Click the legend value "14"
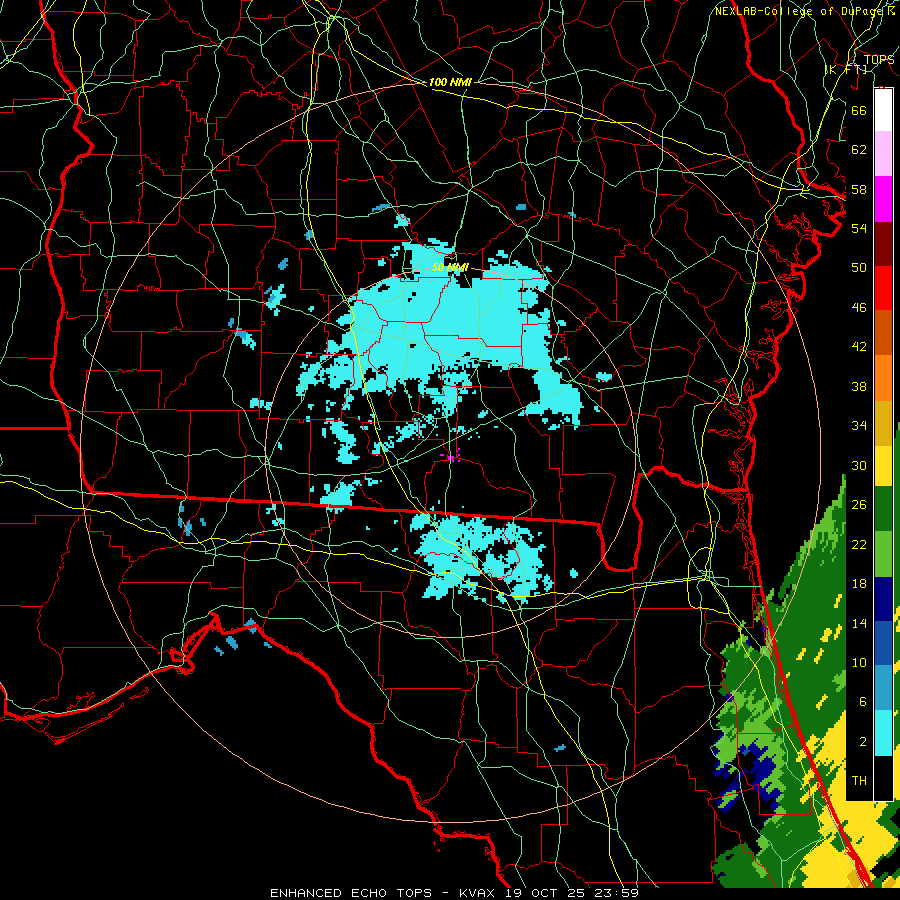The width and height of the screenshot is (900, 900). click(859, 623)
